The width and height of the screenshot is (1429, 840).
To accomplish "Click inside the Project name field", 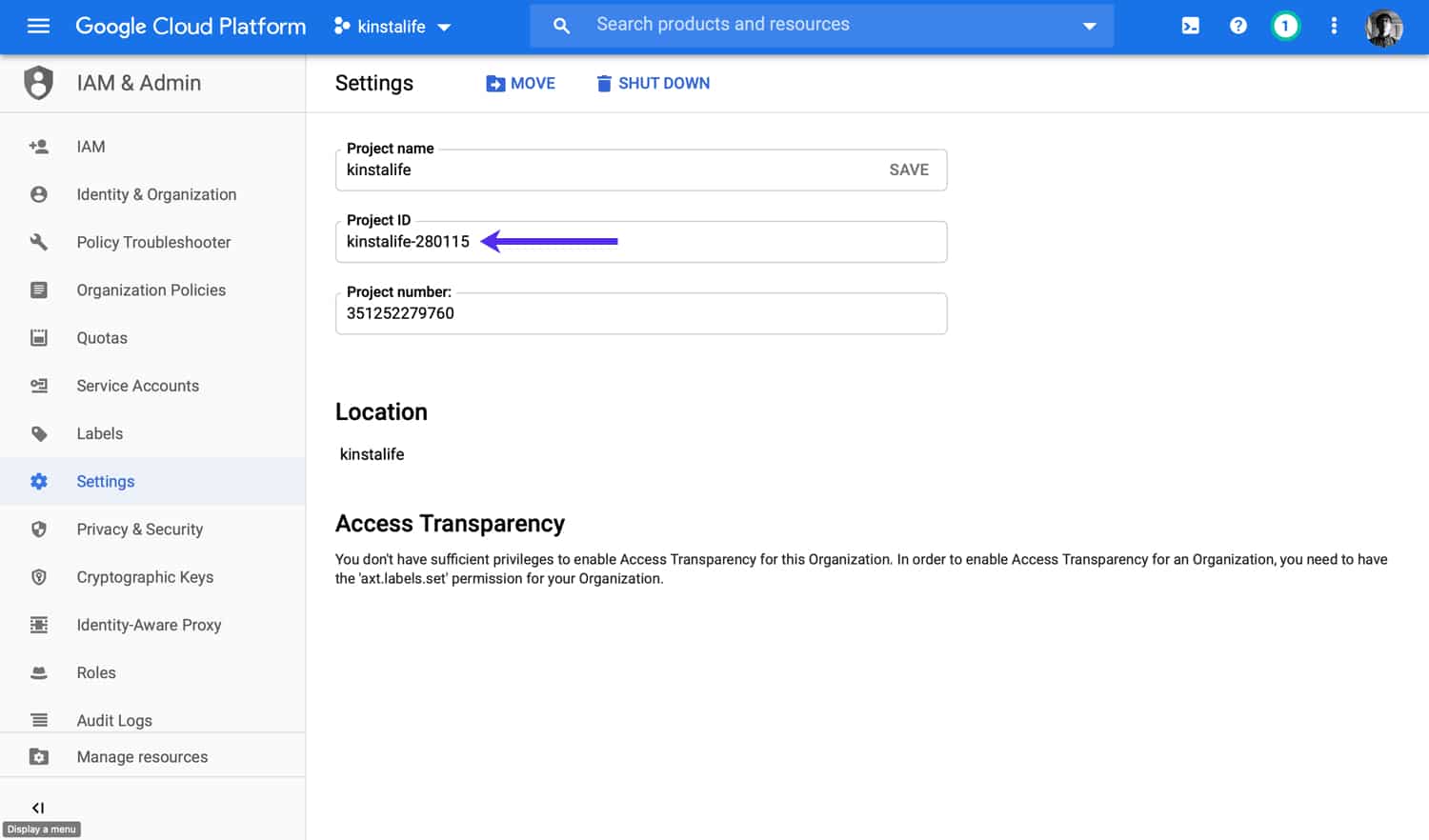I will coord(572,170).
